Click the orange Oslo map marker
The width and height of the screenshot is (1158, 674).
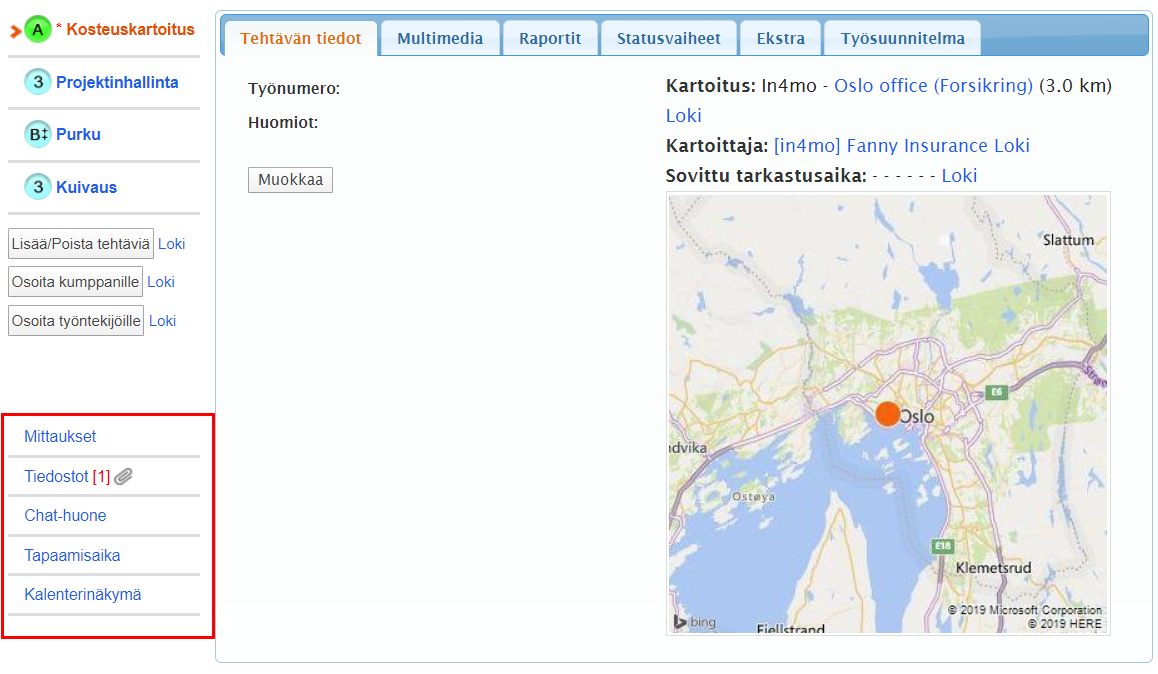coord(887,414)
